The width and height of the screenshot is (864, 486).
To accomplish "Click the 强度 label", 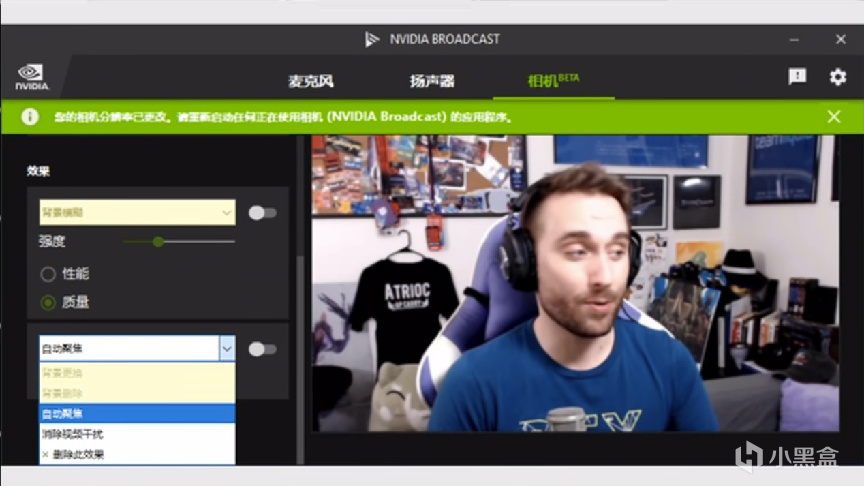I will pos(52,241).
